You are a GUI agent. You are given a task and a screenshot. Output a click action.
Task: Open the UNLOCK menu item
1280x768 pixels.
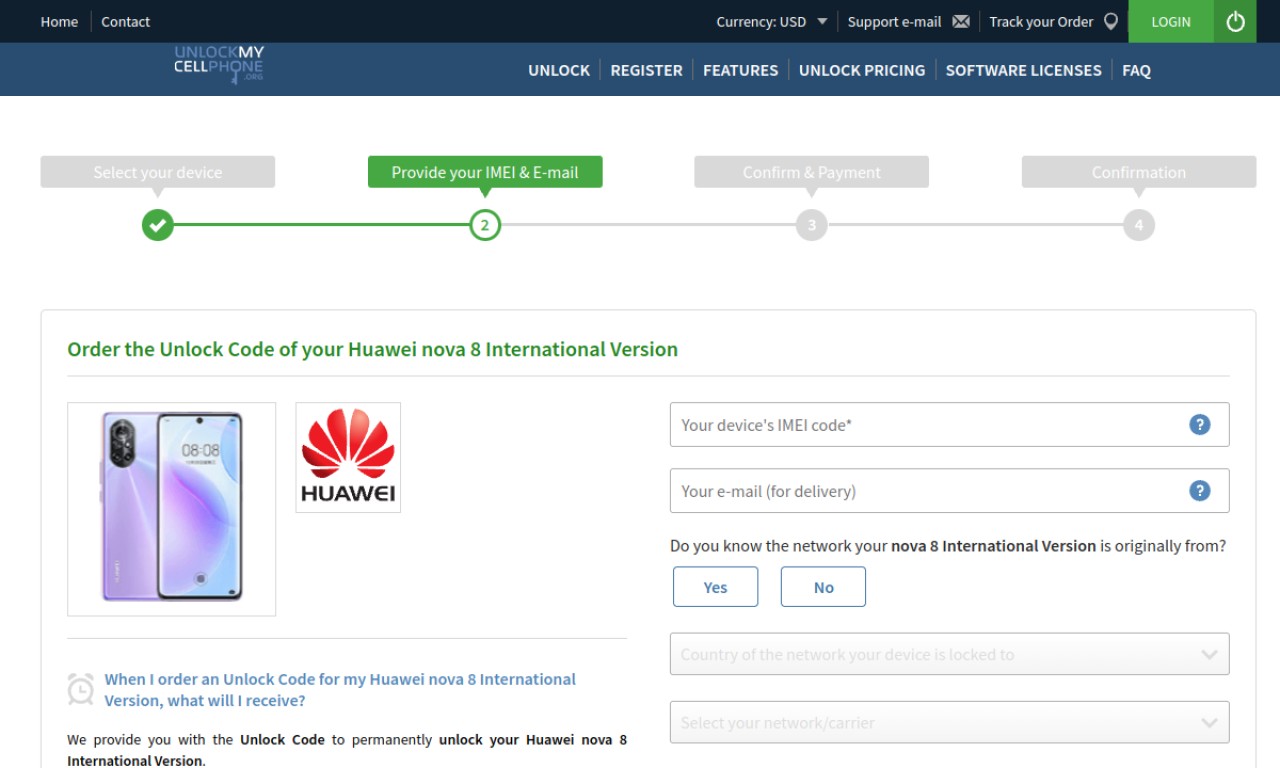(559, 70)
